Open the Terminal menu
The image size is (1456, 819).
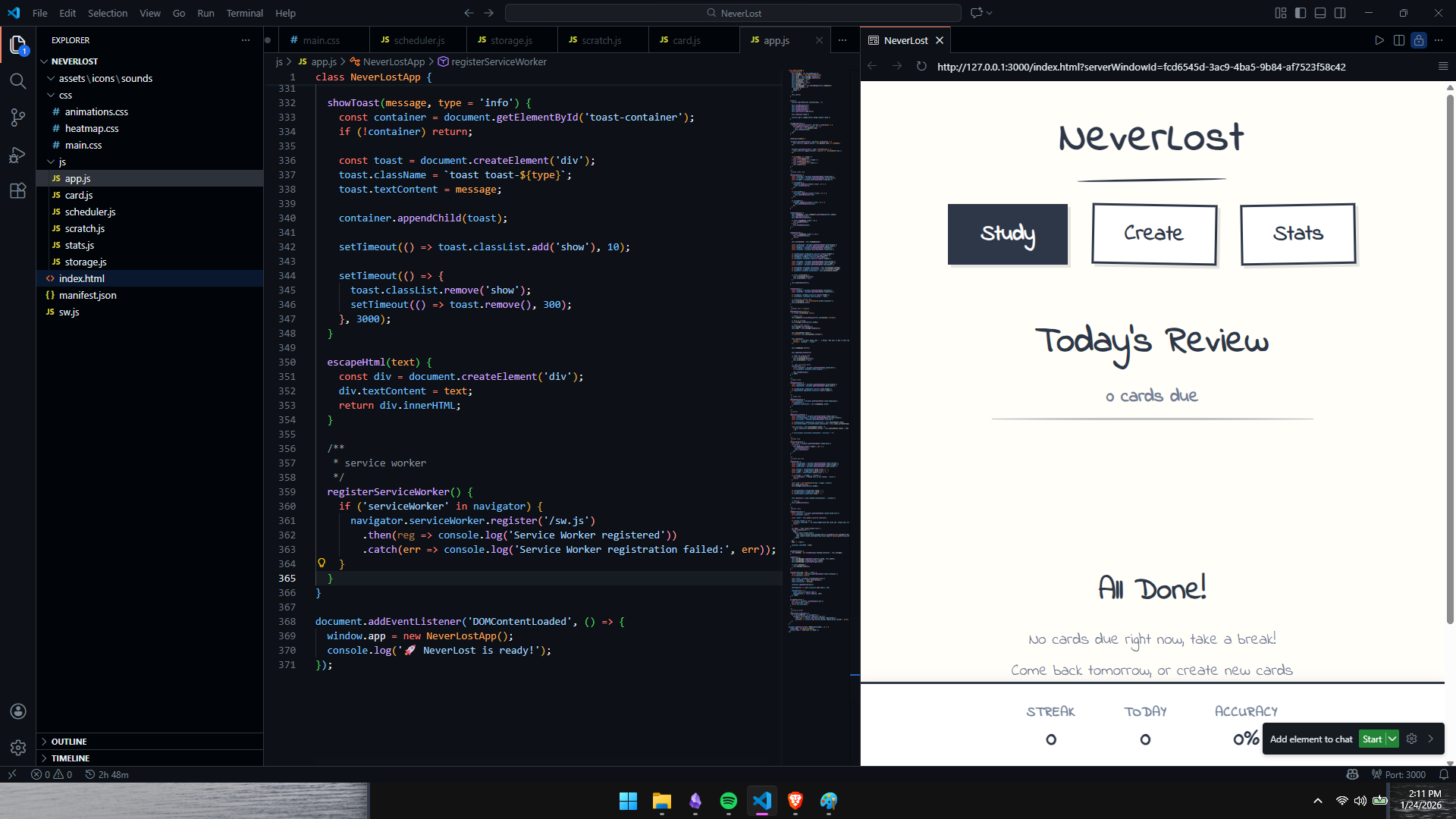coord(244,13)
